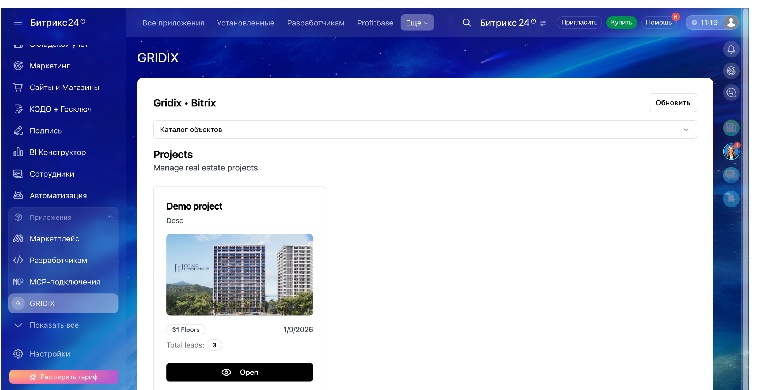Open the Помощь button
Screen dimensions: 760x390
[x=659, y=23]
